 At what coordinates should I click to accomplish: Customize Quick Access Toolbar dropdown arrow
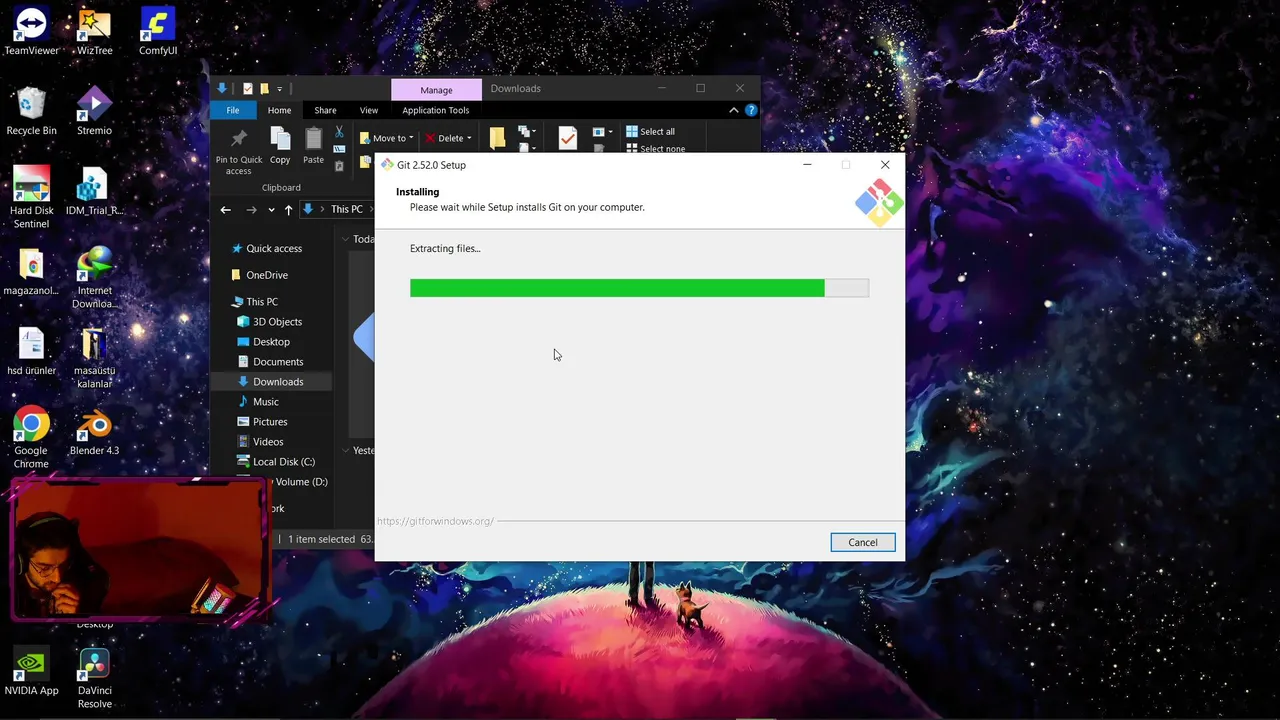(x=280, y=89)
